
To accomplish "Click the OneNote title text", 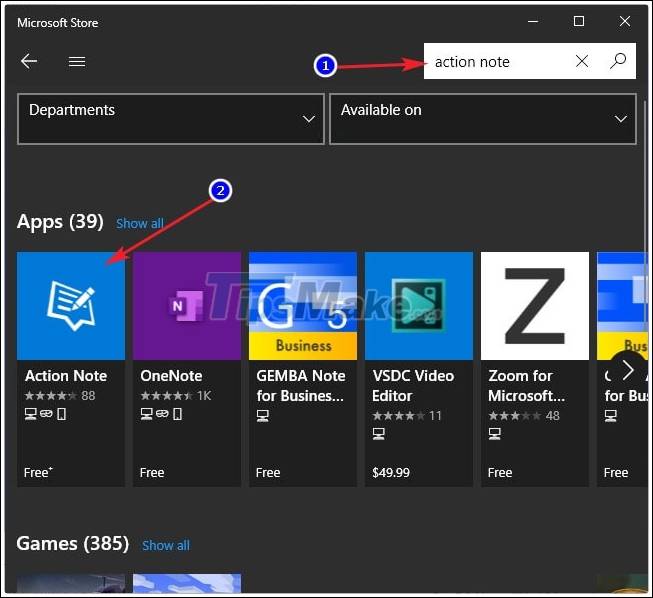I will point(171,376).
